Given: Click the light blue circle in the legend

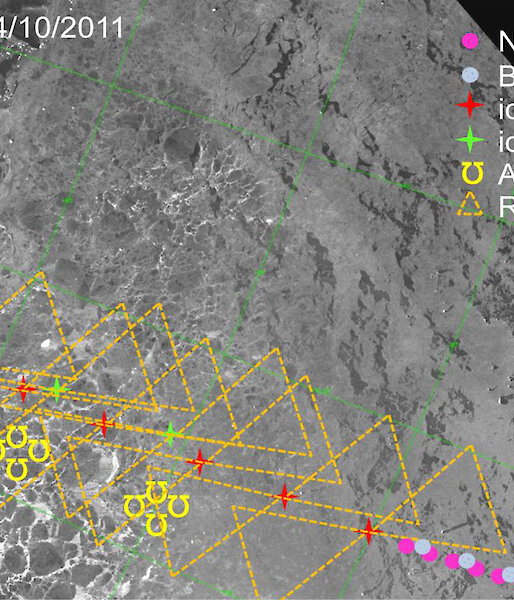Looking at the screenshot, I should (470, 75).
